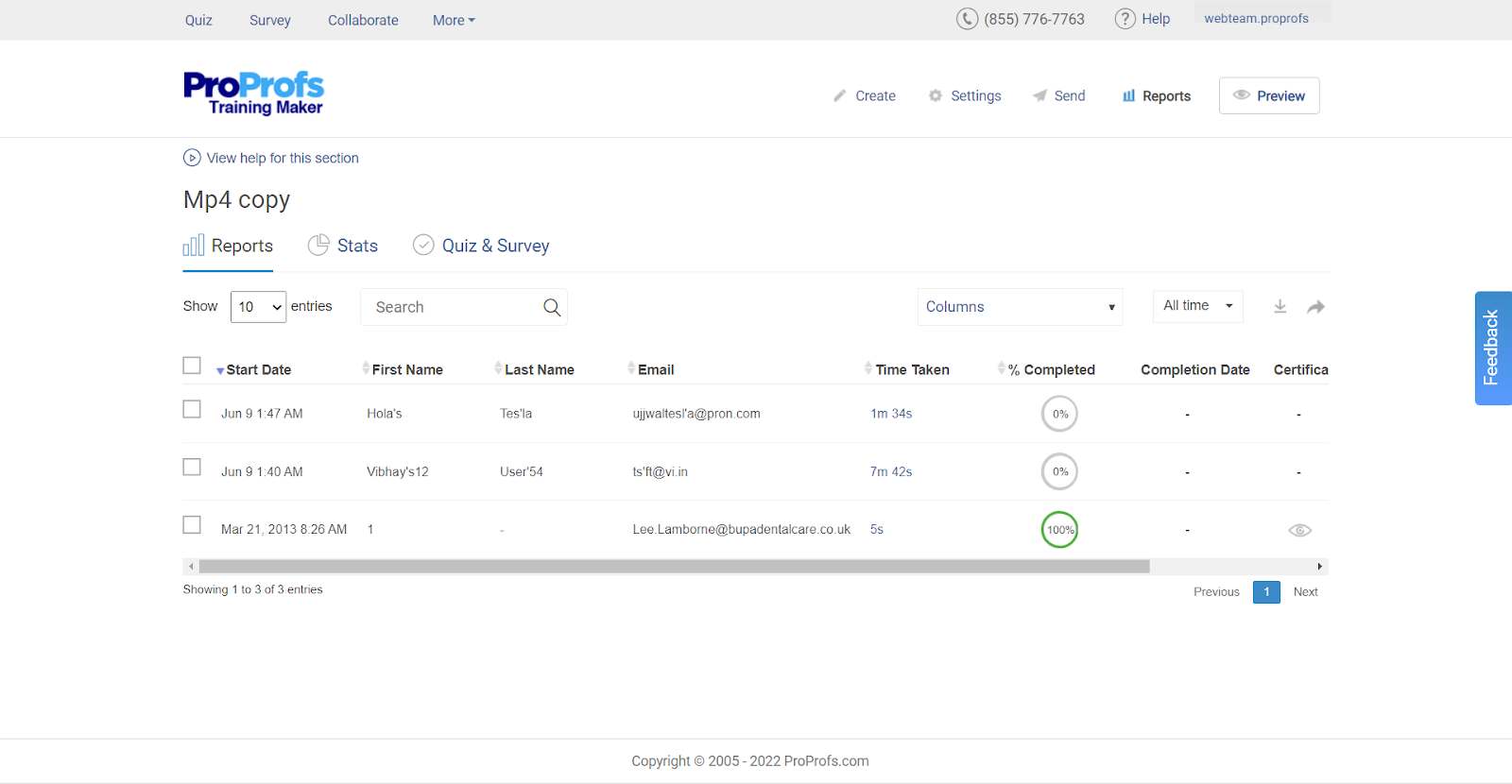Click the horizontal scrollbar thumb

pyautogui.click(x=674, y=567)
